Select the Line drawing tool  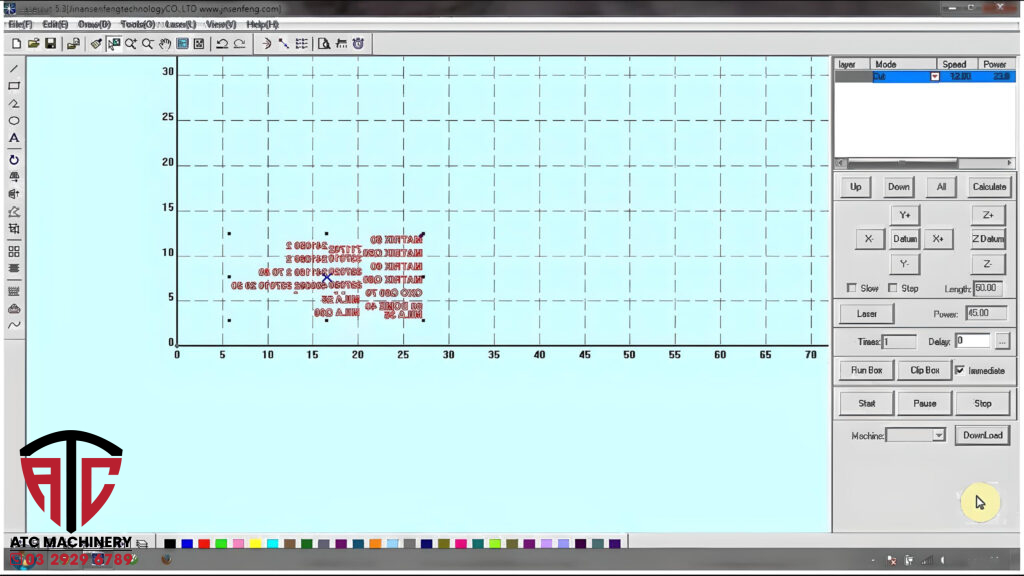pos(14,69)
